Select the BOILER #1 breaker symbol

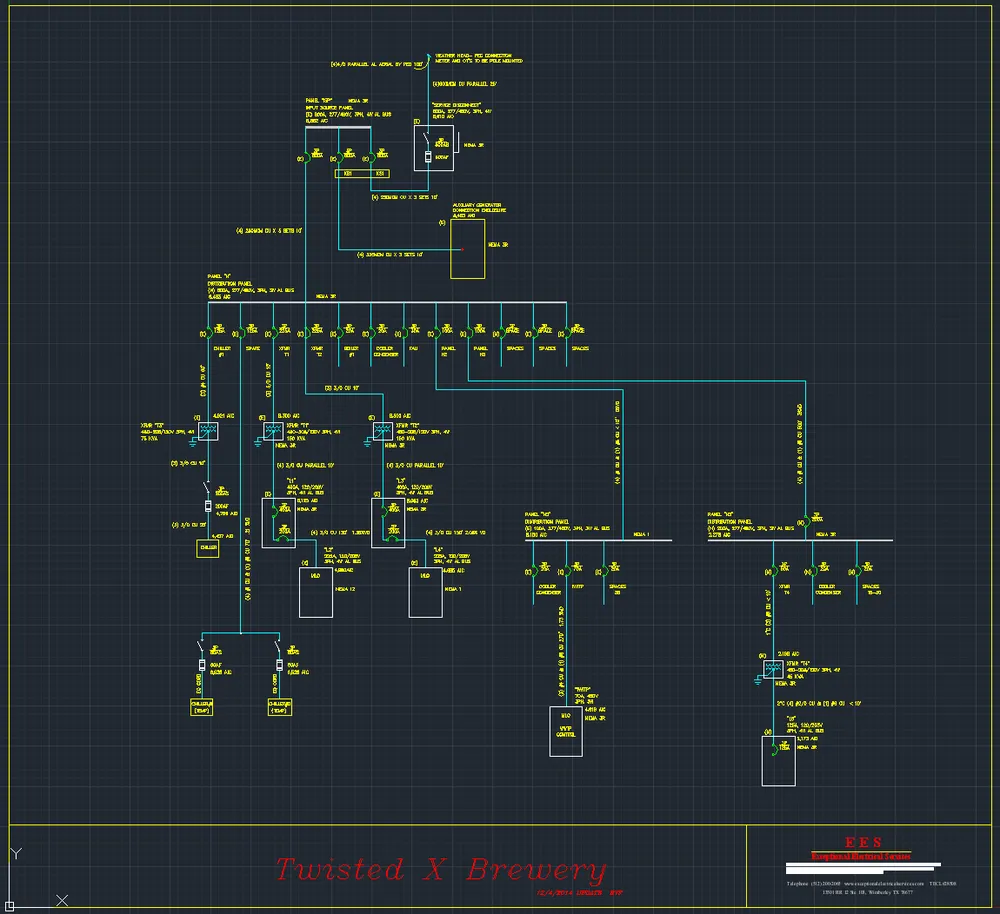pyautogui.click(x=339, y=332)
